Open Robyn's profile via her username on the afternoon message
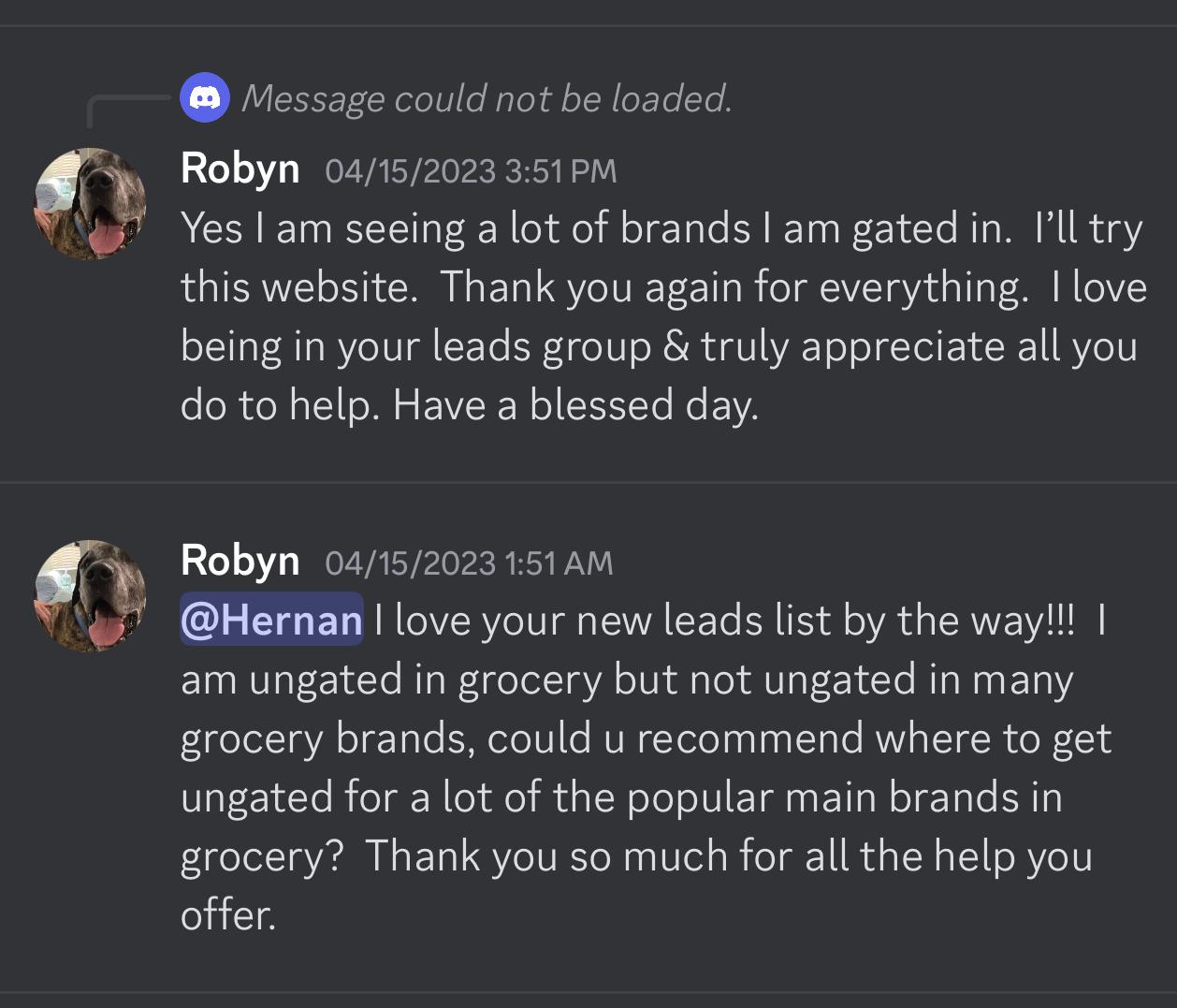This screenshot has height=1008, width=1177. click(x=240, y=168)
